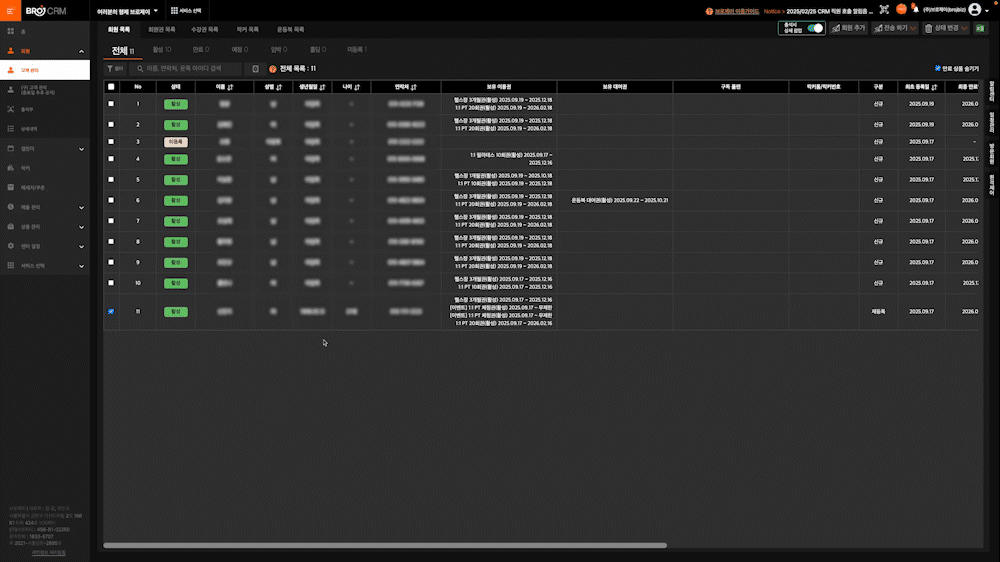The height and width of the screenshot is (562, 1000).
Task: Click the calendar (캘린더) sidebar icon
Action: (10, 149)
